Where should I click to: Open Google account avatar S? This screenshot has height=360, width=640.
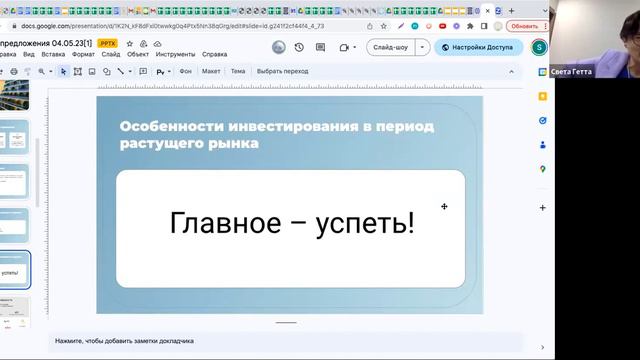coord(539,47)
